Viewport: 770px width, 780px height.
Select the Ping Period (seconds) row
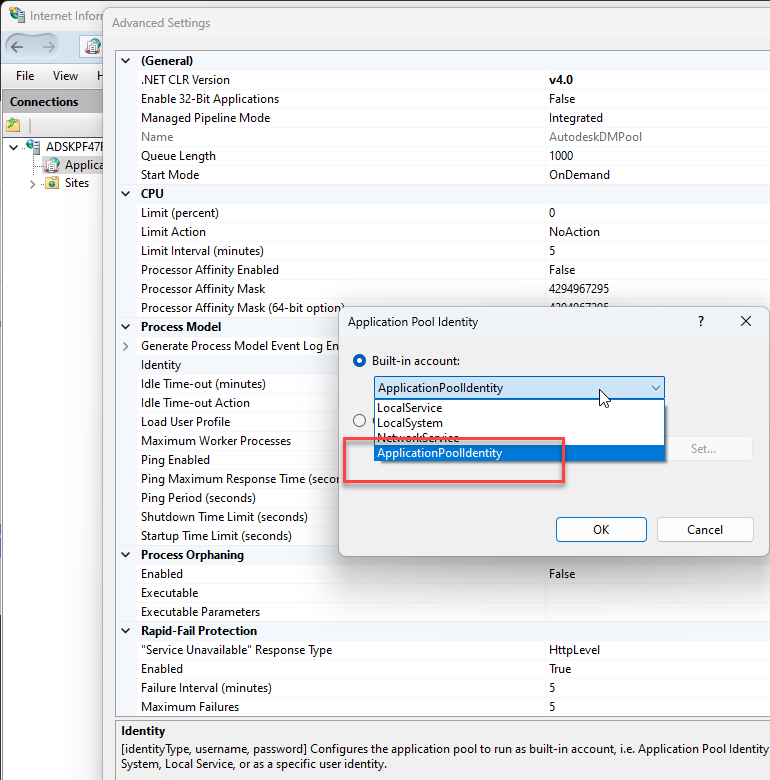pos(238,498)
